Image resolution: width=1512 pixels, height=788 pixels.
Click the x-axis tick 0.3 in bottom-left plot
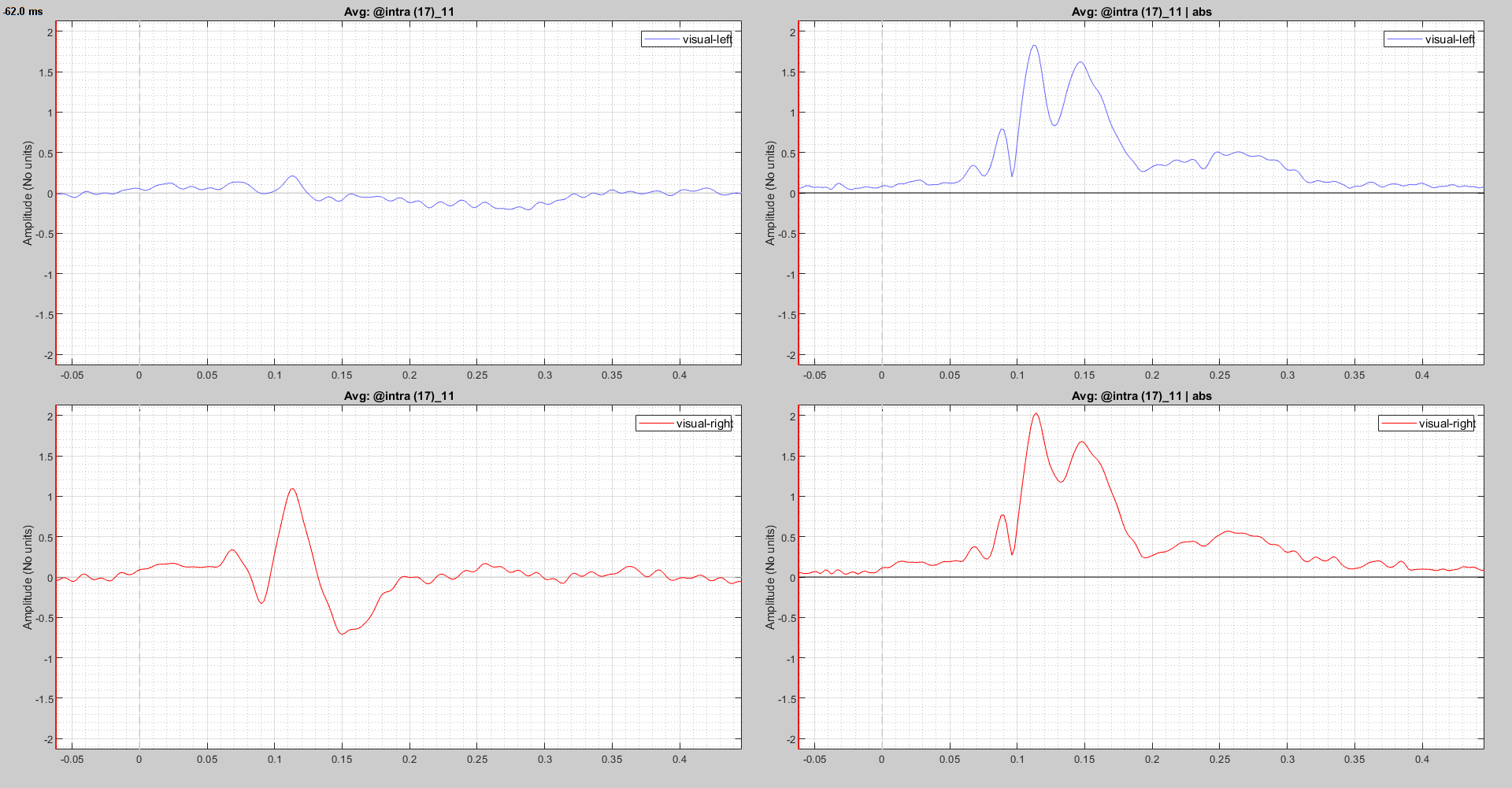545,760
